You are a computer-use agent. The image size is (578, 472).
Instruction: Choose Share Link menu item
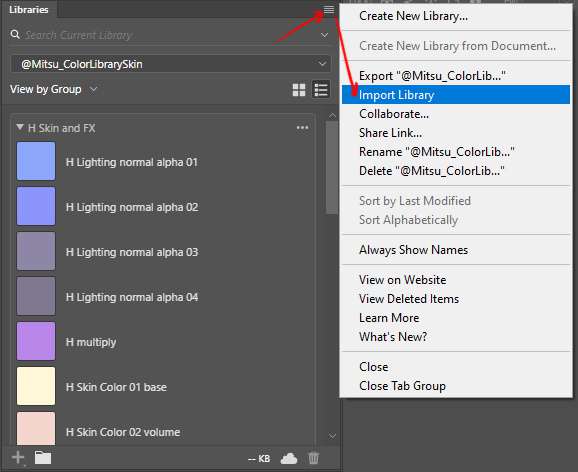pyautogui.click(x=456, y=133)
